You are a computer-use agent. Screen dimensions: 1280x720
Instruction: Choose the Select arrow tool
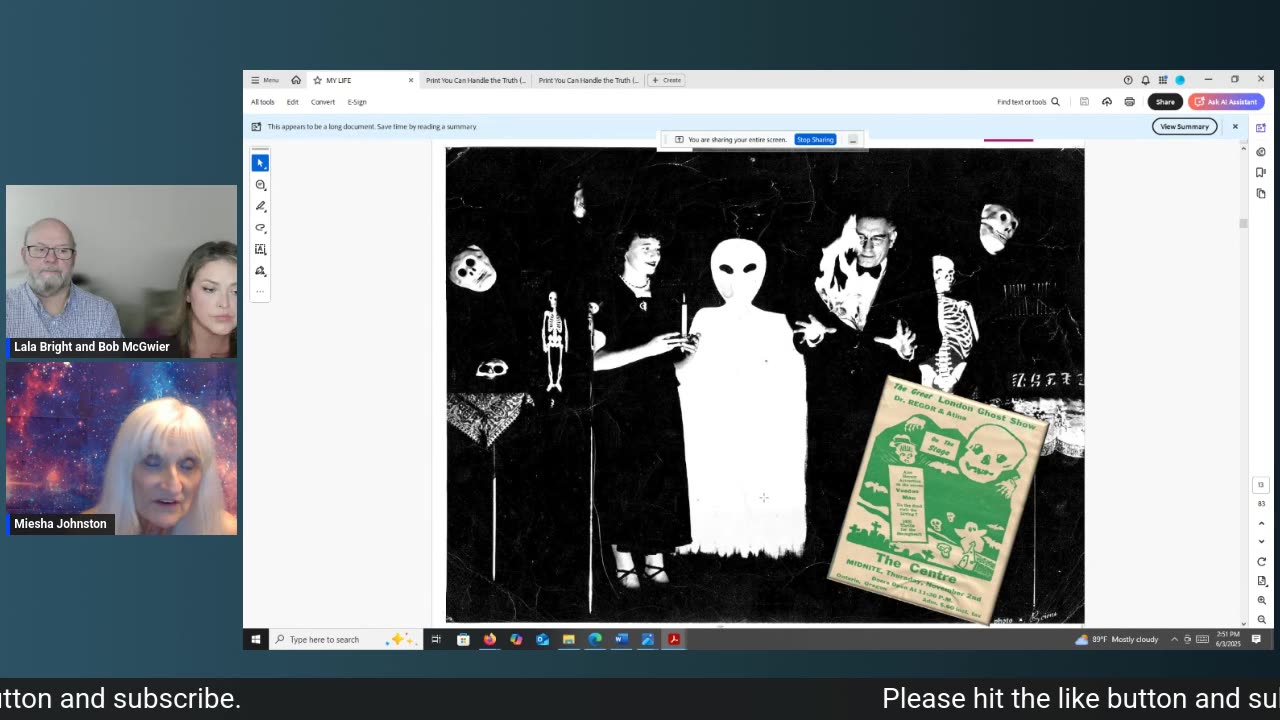(x=260, y=163)
